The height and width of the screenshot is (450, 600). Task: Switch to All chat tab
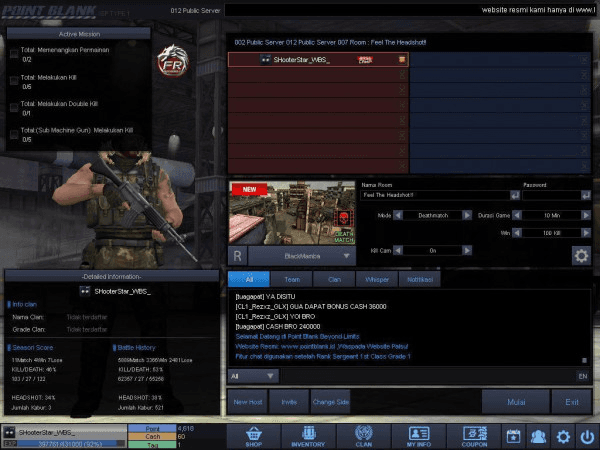click(249, 279)
